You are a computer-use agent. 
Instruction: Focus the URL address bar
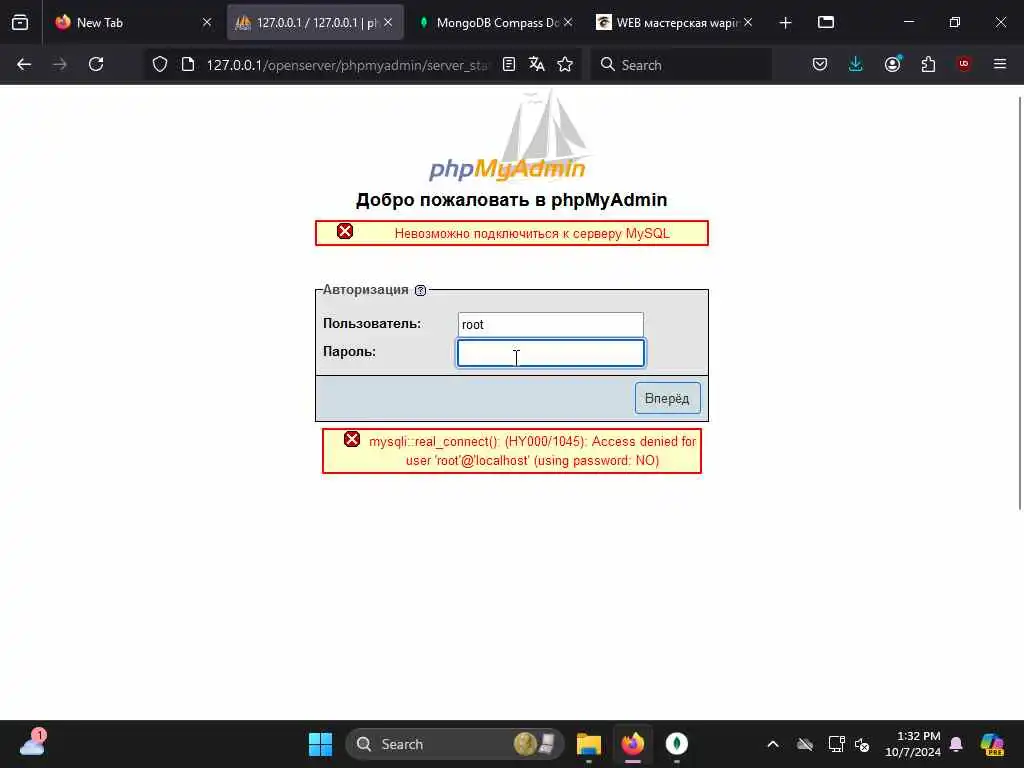coord(346,65)
